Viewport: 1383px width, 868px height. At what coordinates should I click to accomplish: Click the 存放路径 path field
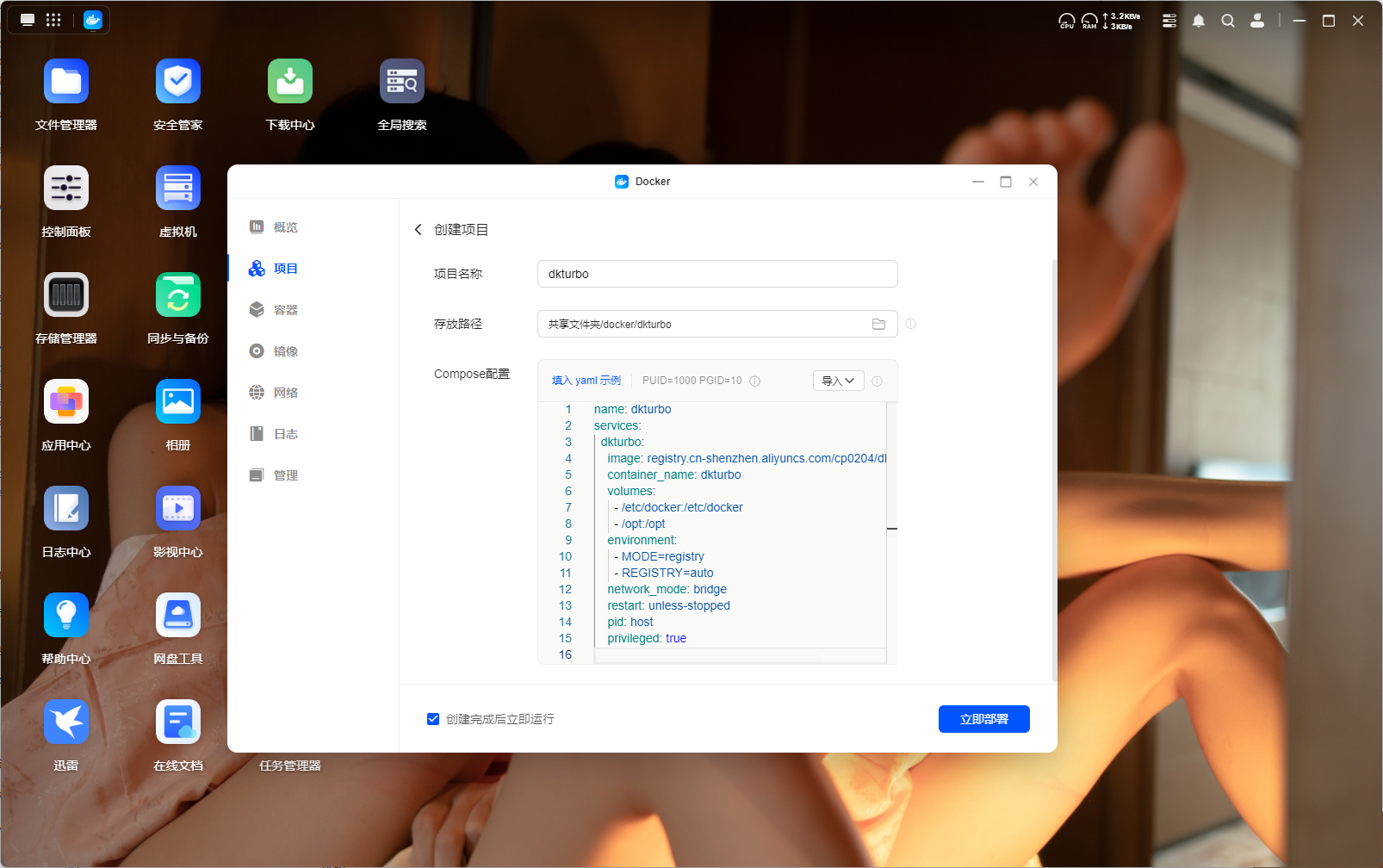717,324
